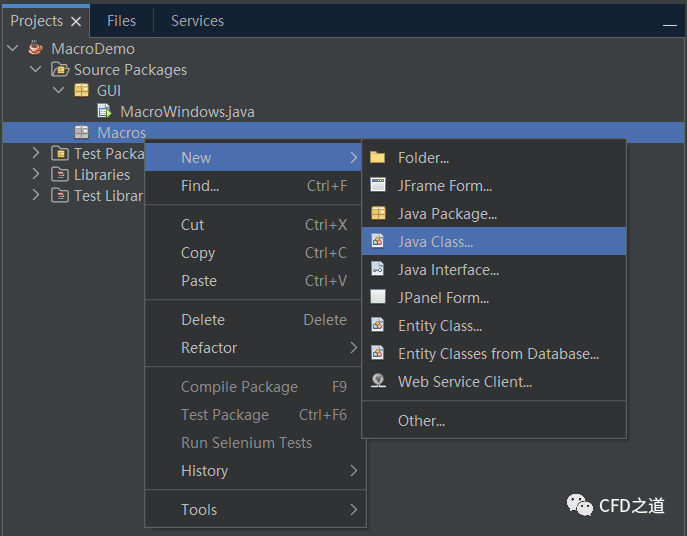This screenshot has height=536, width=687.
Task: Click the MacroDemo project coffee cup icon
Action: coord(37,49)
